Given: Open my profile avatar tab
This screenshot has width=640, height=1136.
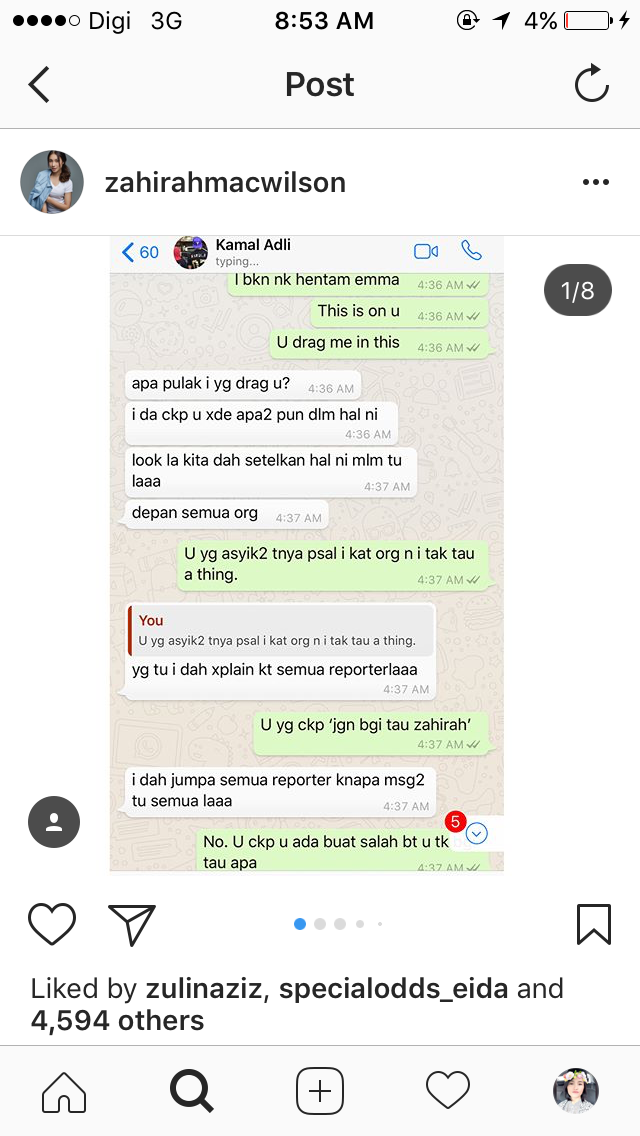Looking at the screenshot, I should pos(576,1090).
